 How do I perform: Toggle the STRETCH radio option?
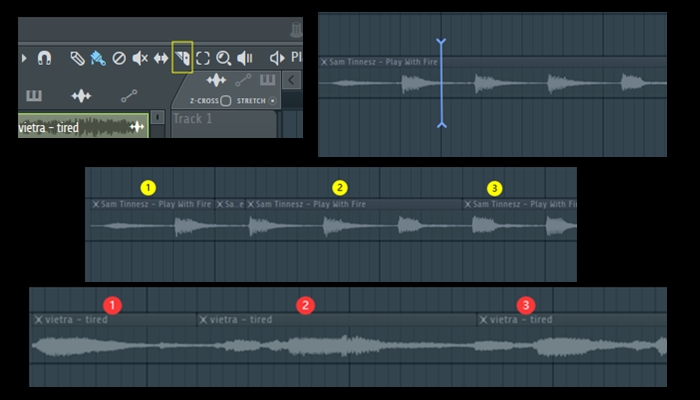[272, 101]
